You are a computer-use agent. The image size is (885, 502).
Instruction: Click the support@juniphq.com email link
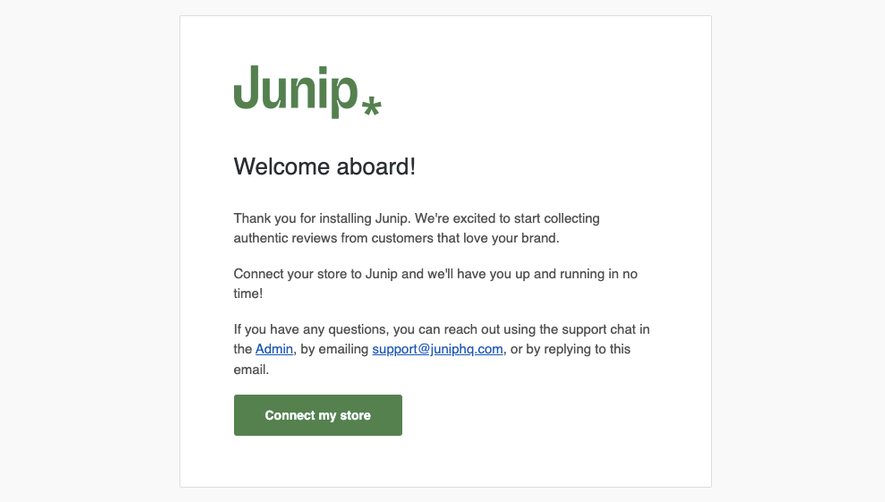[437, 349]
